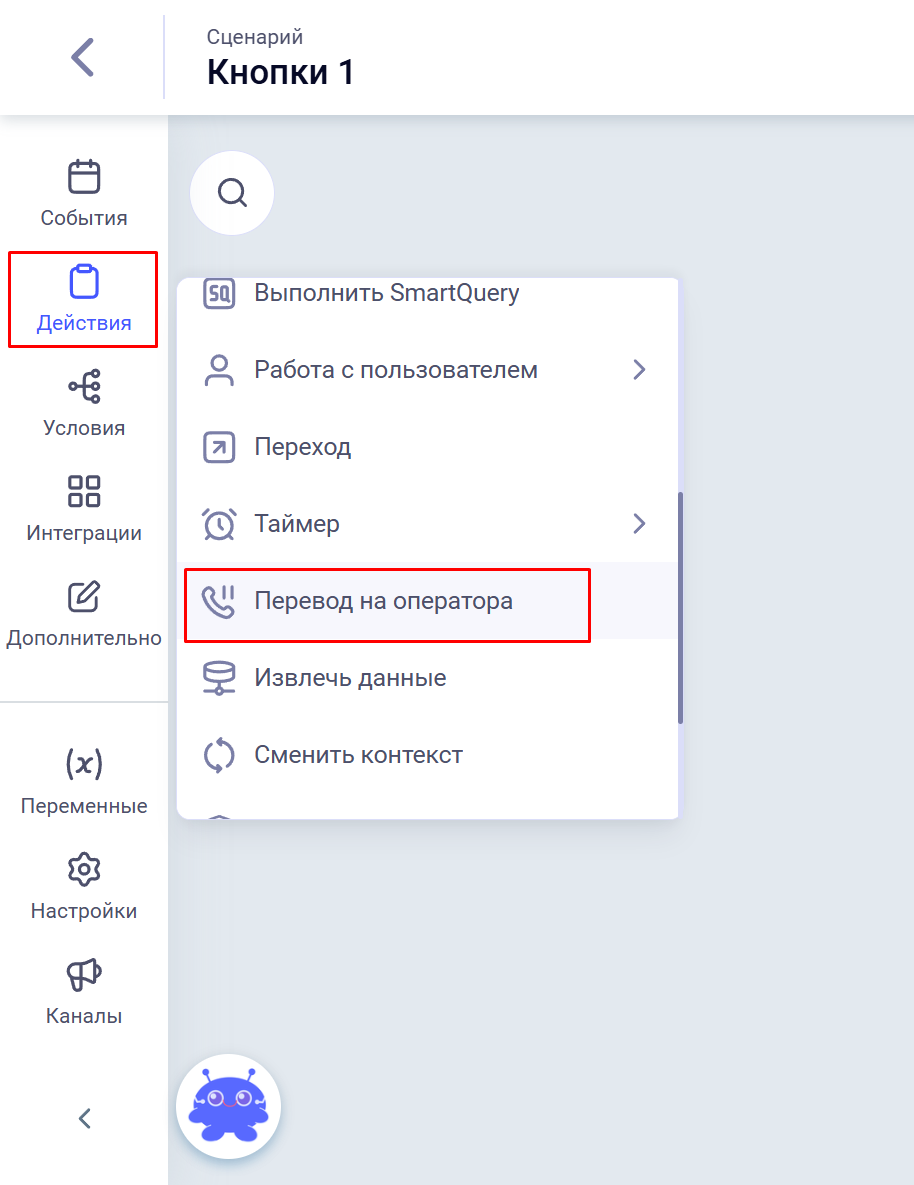Click the blue robot assistant avatar
The height and width of the screenshot is (1185, 914).
228,1106
